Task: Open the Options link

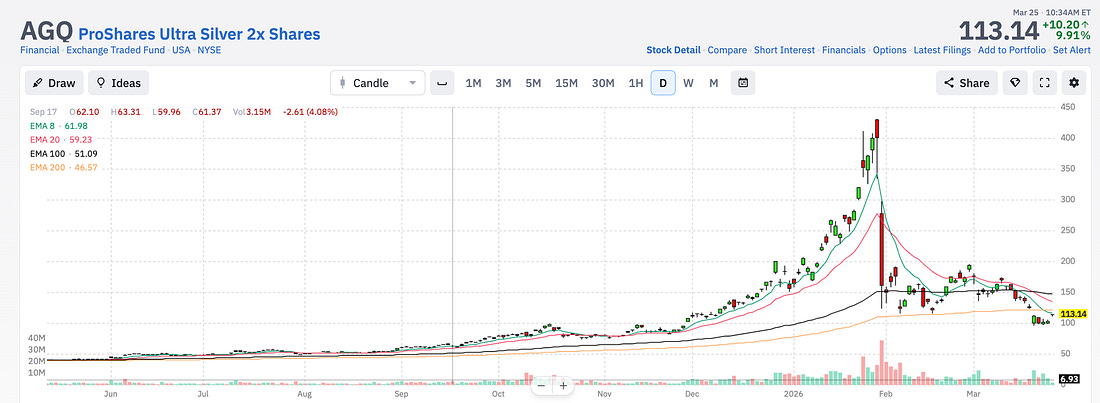Action: (890, 50)
